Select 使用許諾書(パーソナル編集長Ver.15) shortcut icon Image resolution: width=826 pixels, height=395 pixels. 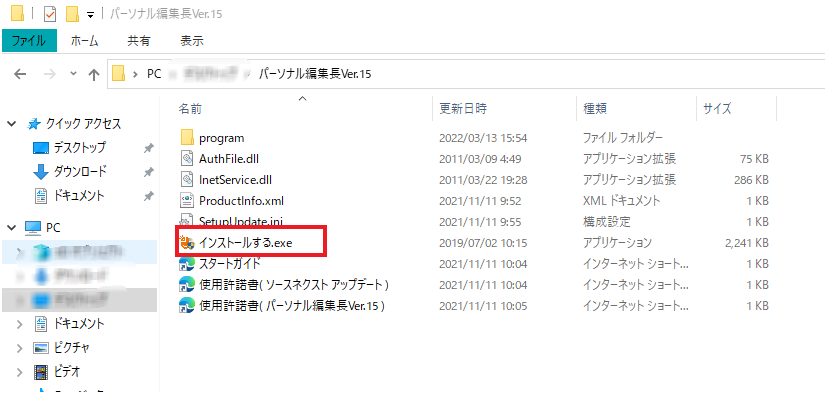(188, 305)
